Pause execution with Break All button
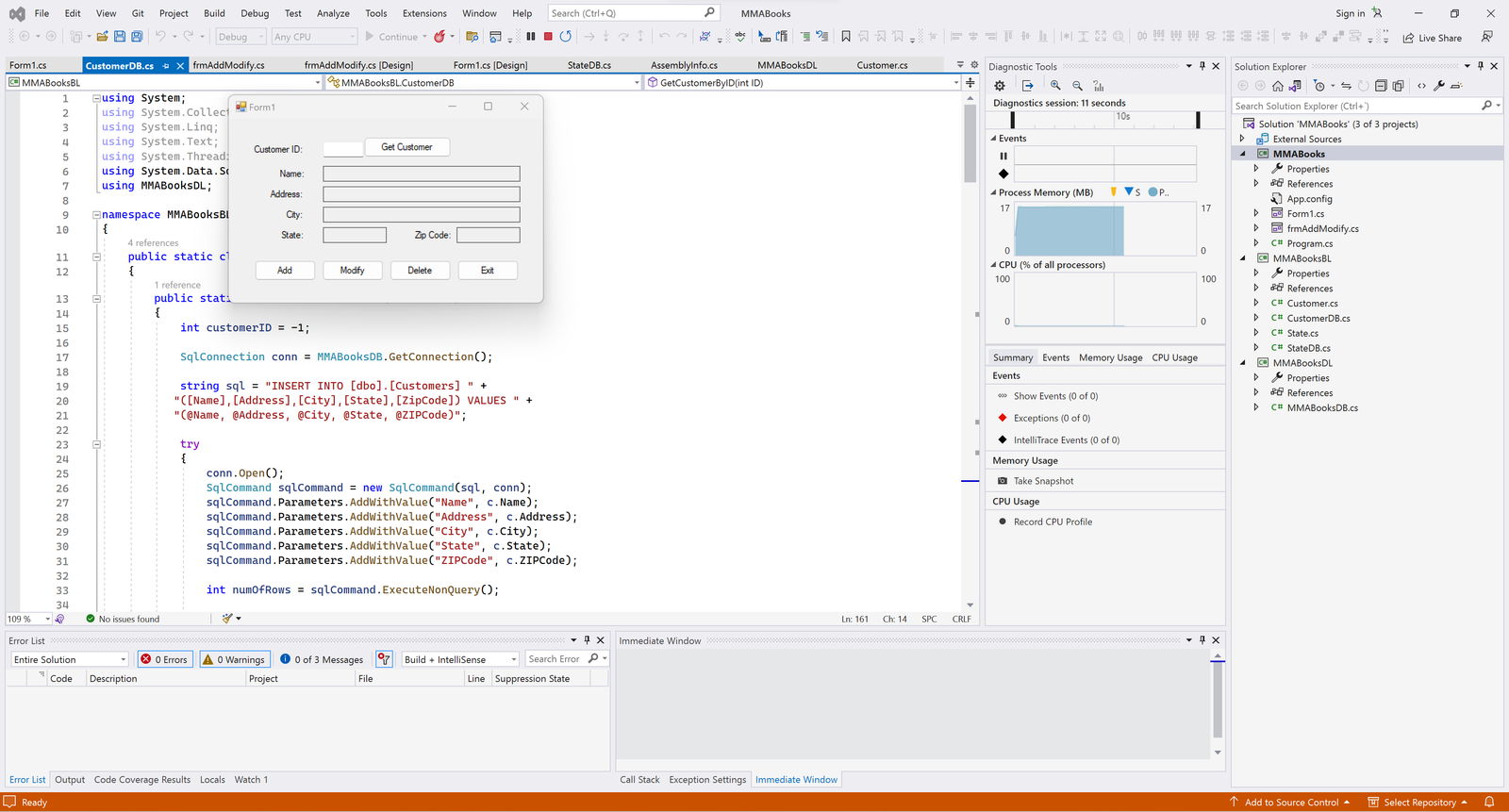 point(531,37)
